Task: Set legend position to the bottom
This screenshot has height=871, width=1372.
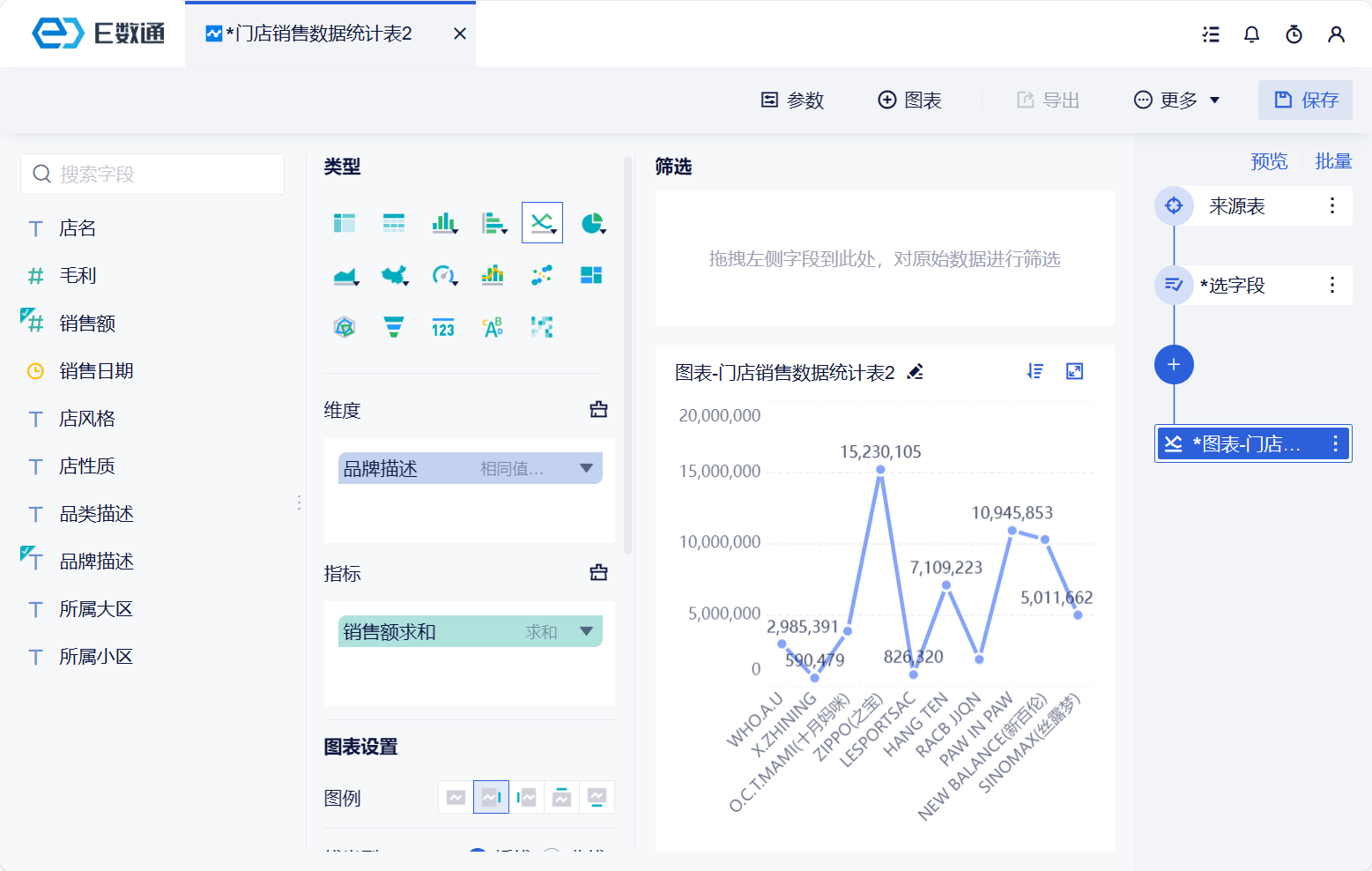Action: [597, 797]
